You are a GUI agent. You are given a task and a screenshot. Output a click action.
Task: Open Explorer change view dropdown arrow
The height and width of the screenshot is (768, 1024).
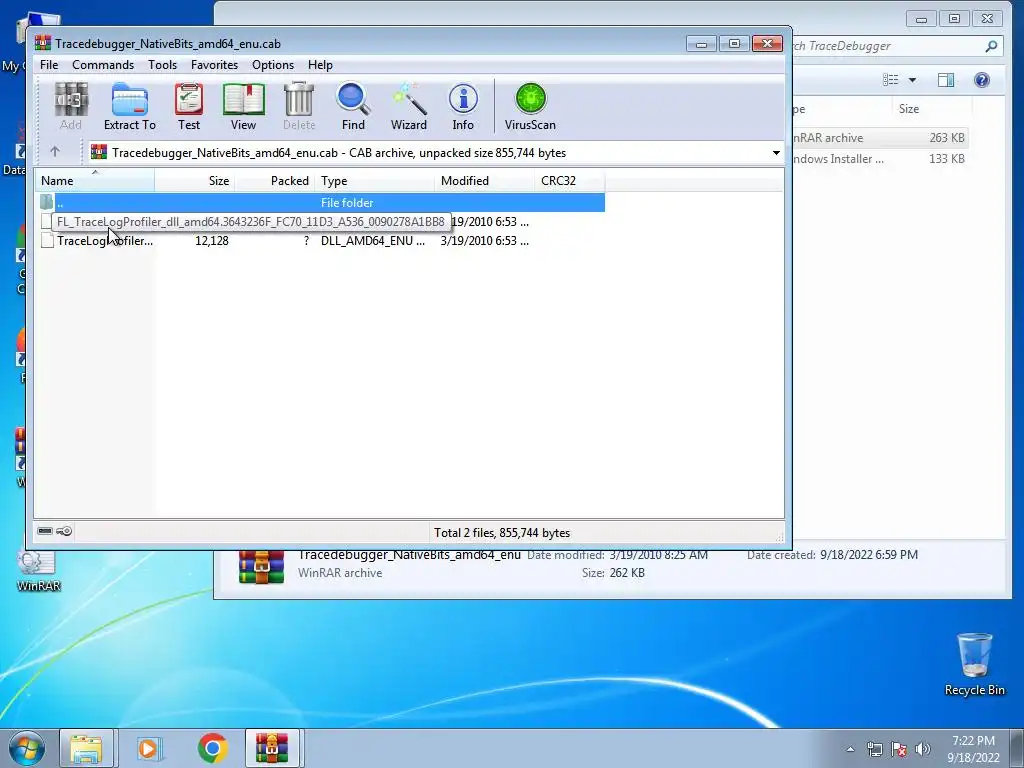(x=912, y=80)
